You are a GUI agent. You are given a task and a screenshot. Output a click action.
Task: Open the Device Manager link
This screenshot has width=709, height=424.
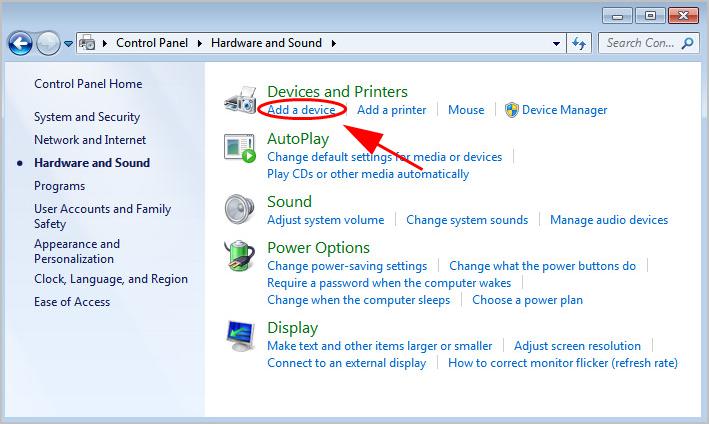564,110
